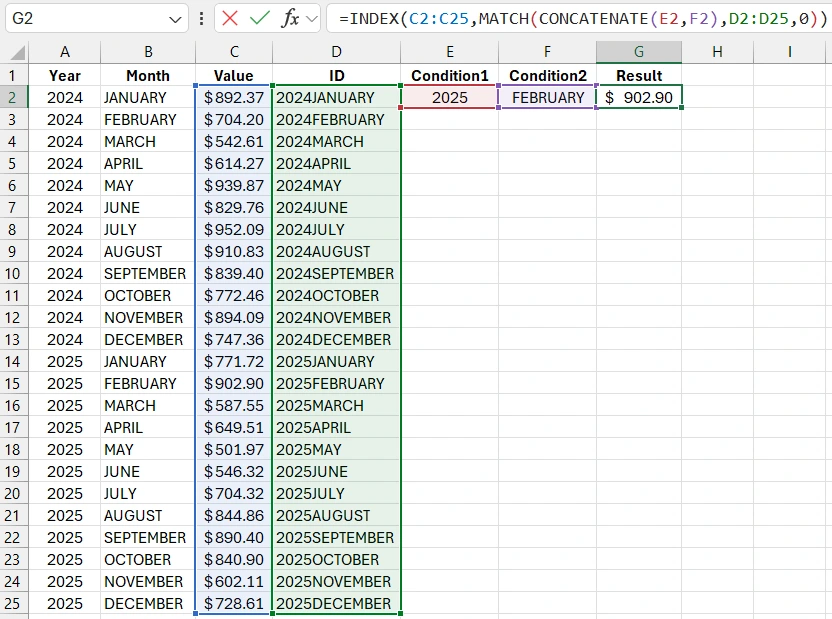
Task: Select column C header
Action: point(234,52)
